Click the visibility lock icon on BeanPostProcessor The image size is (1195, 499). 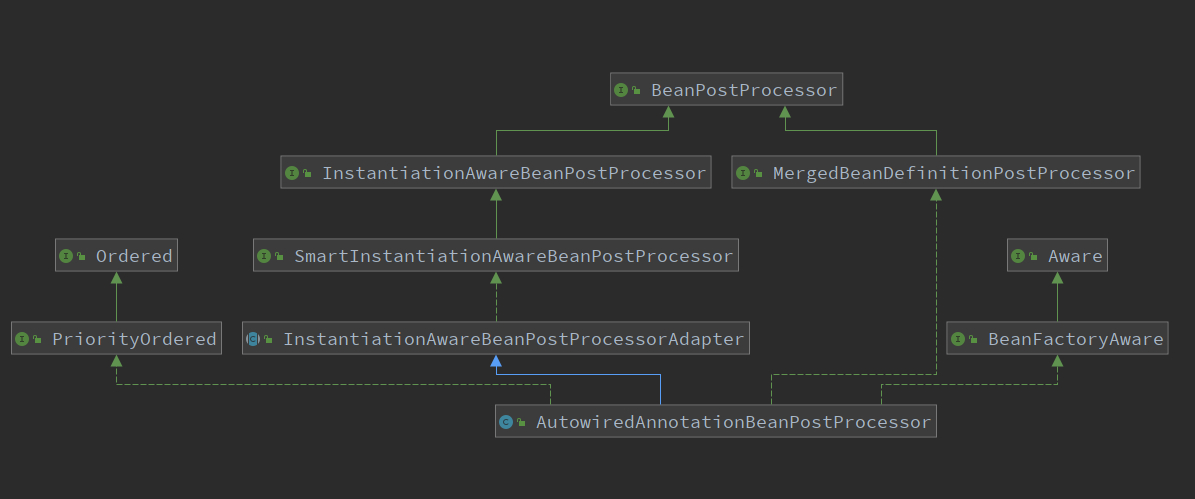click(637, 91)
